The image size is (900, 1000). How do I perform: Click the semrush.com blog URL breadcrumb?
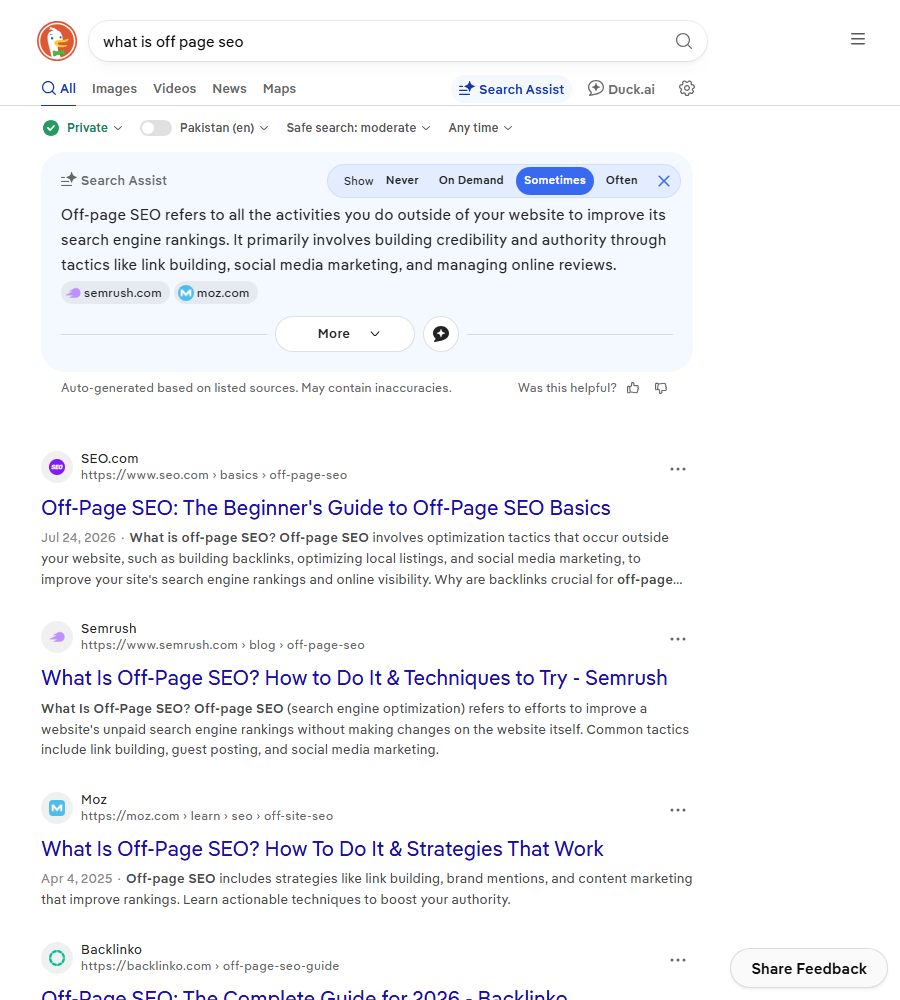coord(223,645)
